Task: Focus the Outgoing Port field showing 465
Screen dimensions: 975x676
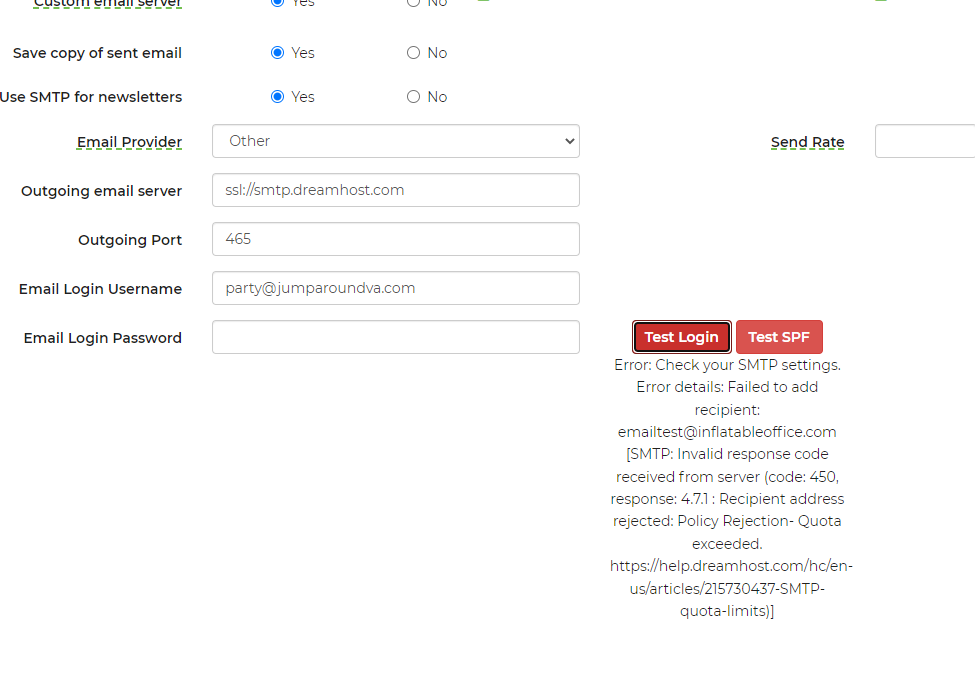Action: coord(395,239)
